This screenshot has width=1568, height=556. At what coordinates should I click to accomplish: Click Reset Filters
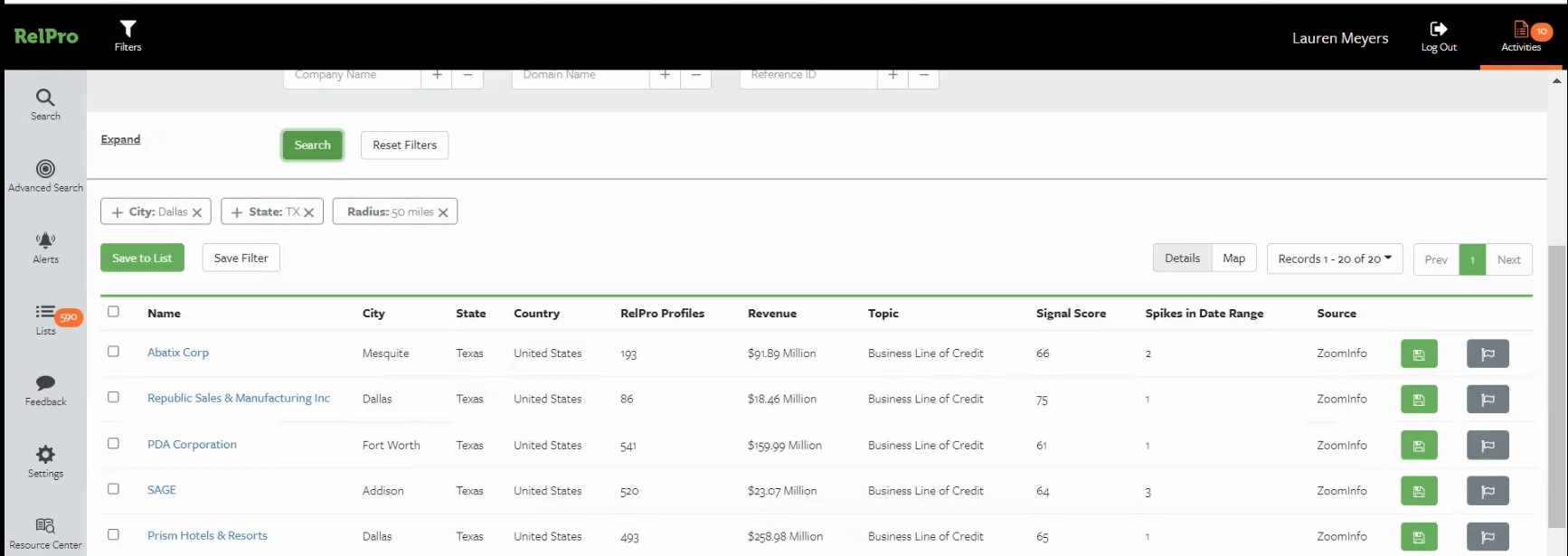click(x=404, y=145)
